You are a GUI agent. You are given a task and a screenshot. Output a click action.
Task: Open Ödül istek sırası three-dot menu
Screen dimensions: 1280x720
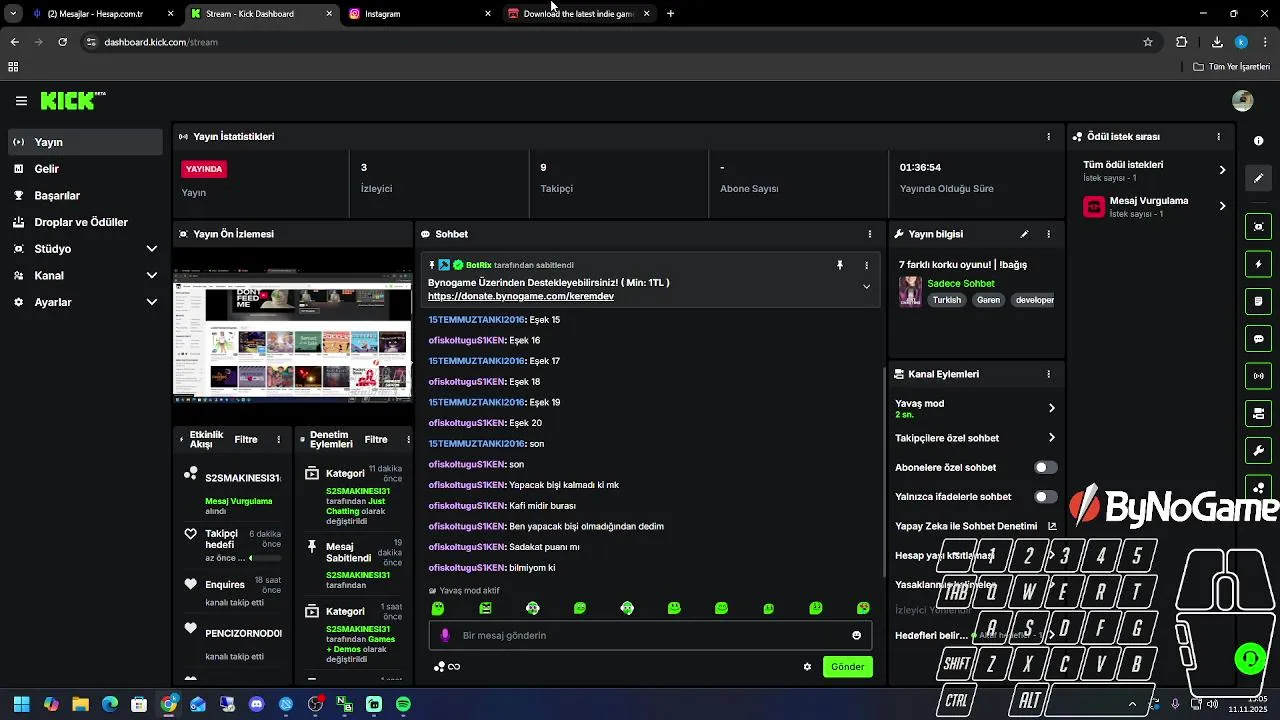click(1218, 136)
